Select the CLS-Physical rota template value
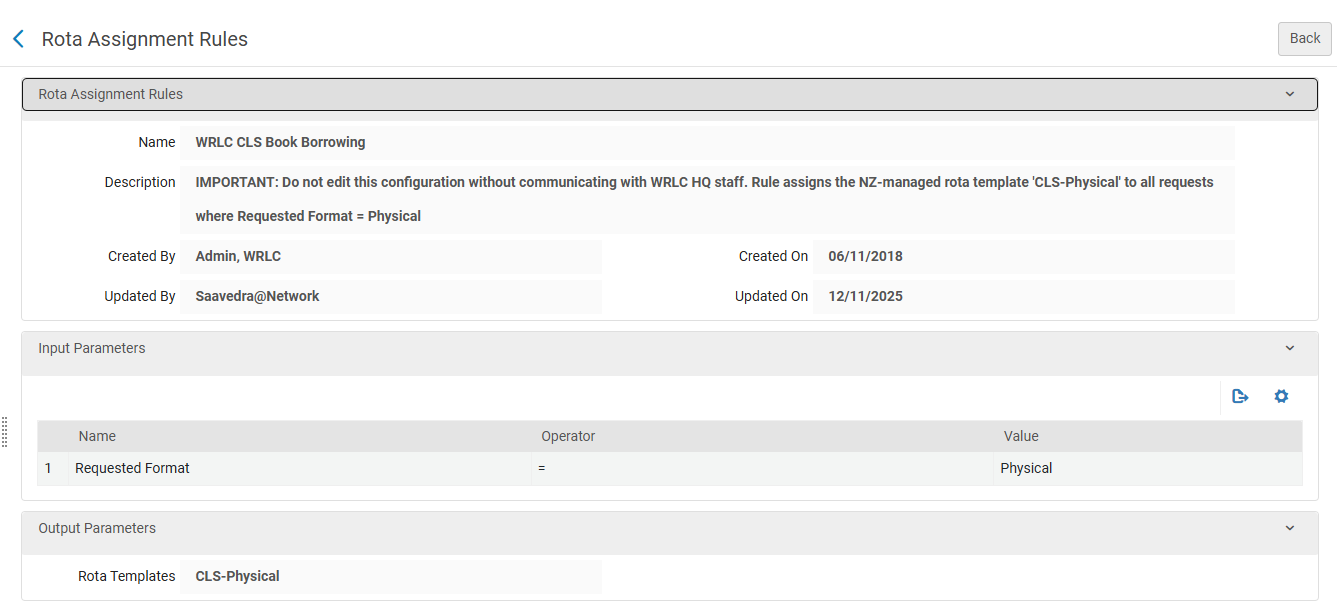This screenshot has width=1337, height=609. [237, 576]
